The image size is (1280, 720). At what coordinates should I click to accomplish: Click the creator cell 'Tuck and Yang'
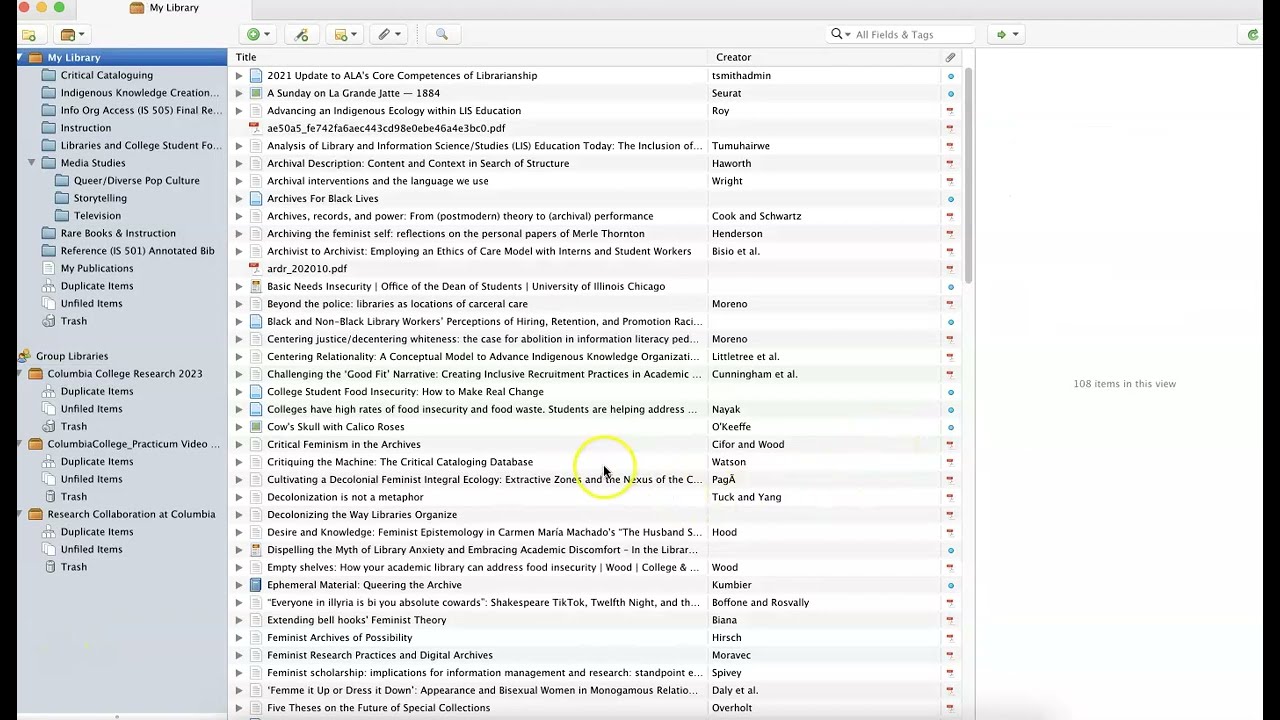[x=746, y=497]
